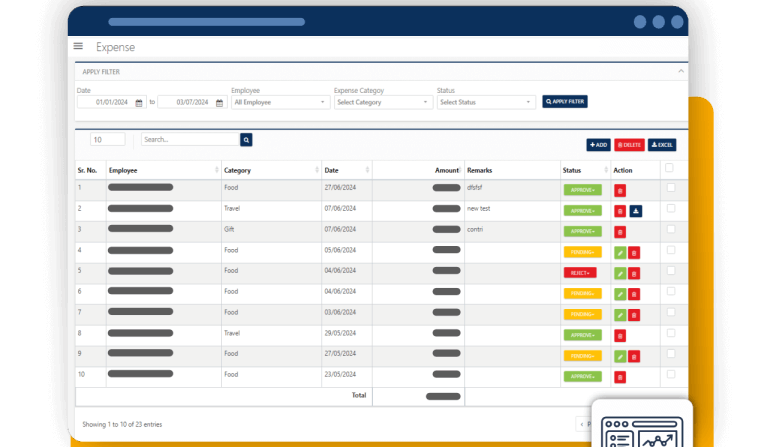Select the checkbox for row 8
This screenshot has width=770, height=447.
(x=671, y=333)
